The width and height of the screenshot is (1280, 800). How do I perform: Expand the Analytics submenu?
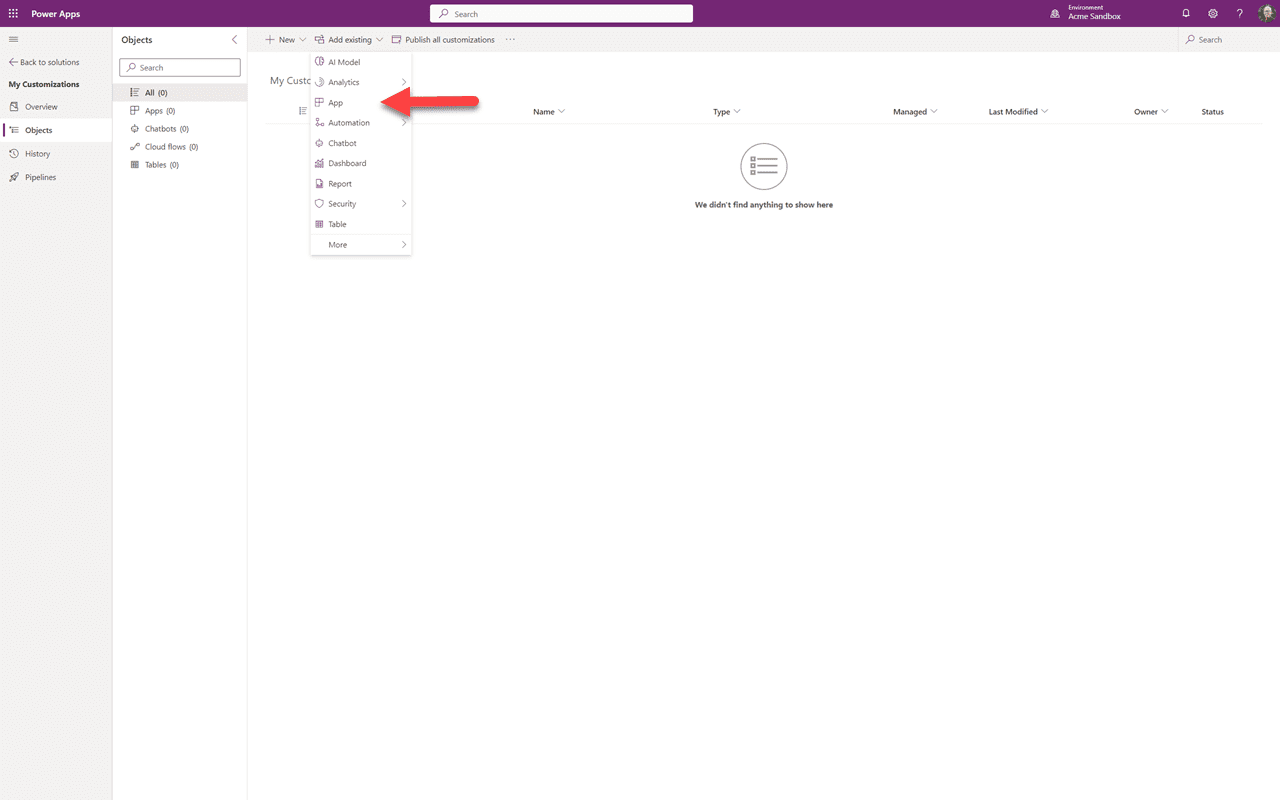click(345, 81)
